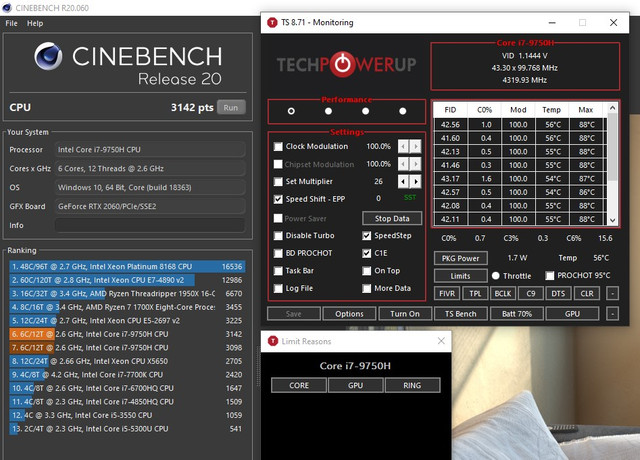Decrease Clock Modulation with left arrow

(403, 146)
